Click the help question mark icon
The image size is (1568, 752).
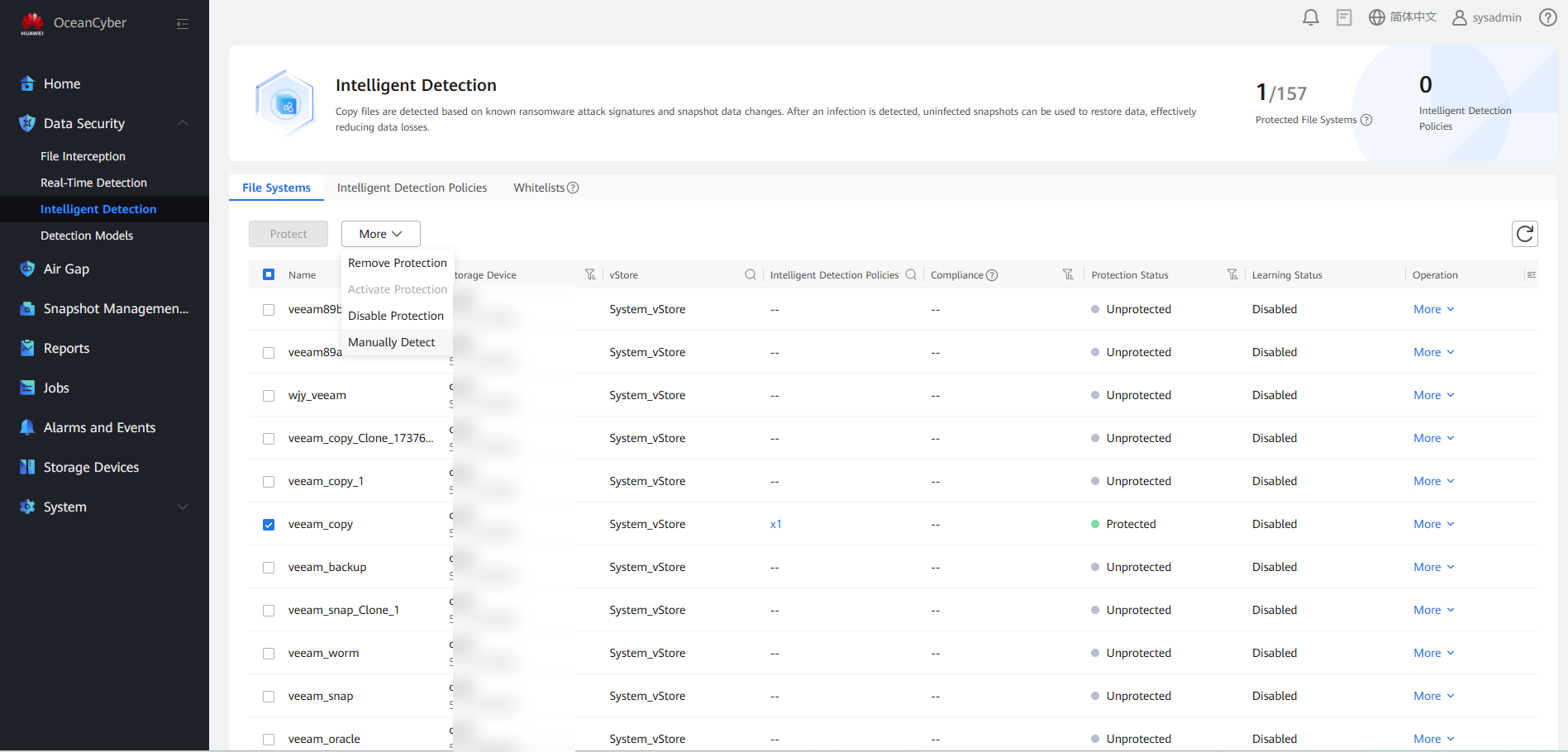coord(1547,17)
